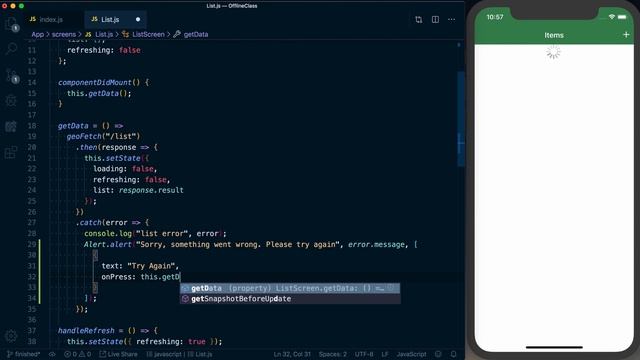The height and width of the screenshot is (360, 640).
Task: Open the Source Control view
Action: [11, 75]
